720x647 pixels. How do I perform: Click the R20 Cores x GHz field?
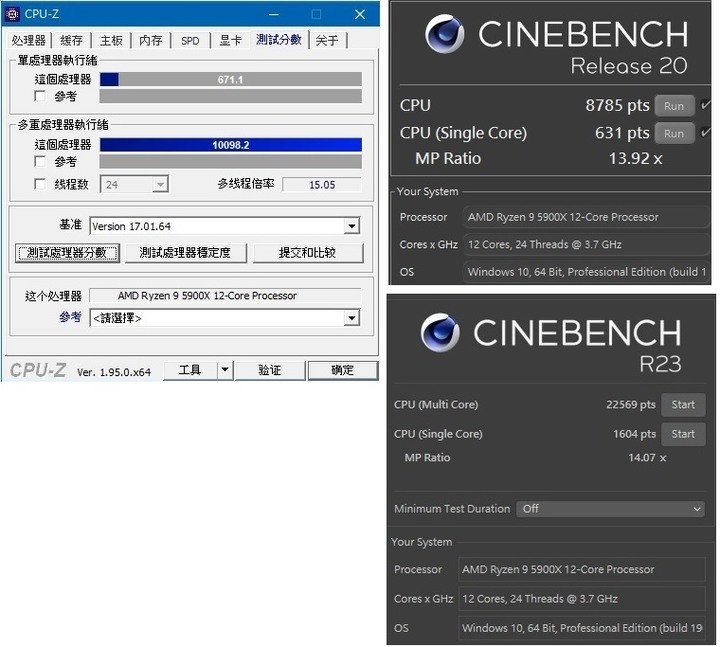click(586, 244)
